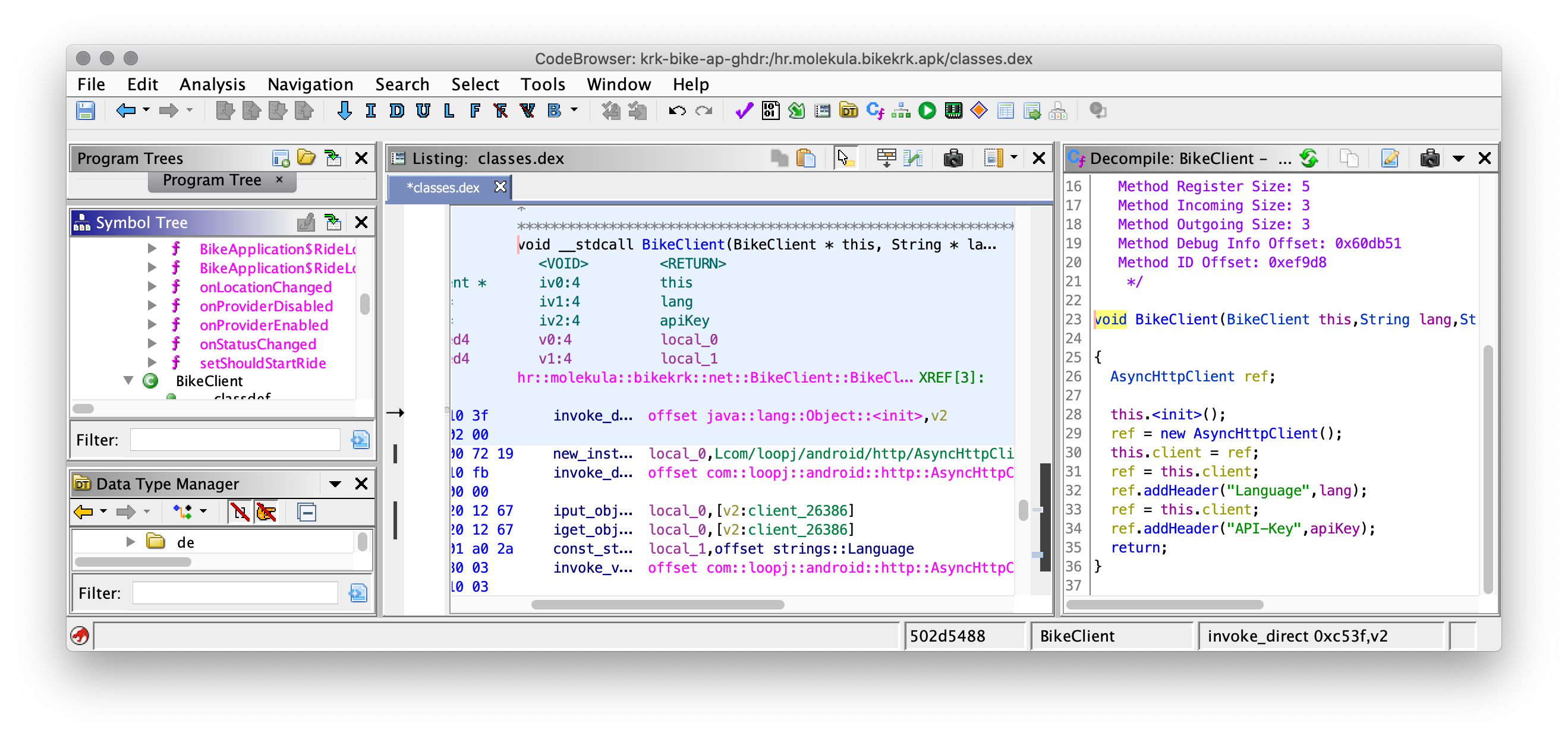Click the Listing snapshot camera icon
Image resolution: width=1568 pixels, height=739 pixels.
tap(953, 159)
